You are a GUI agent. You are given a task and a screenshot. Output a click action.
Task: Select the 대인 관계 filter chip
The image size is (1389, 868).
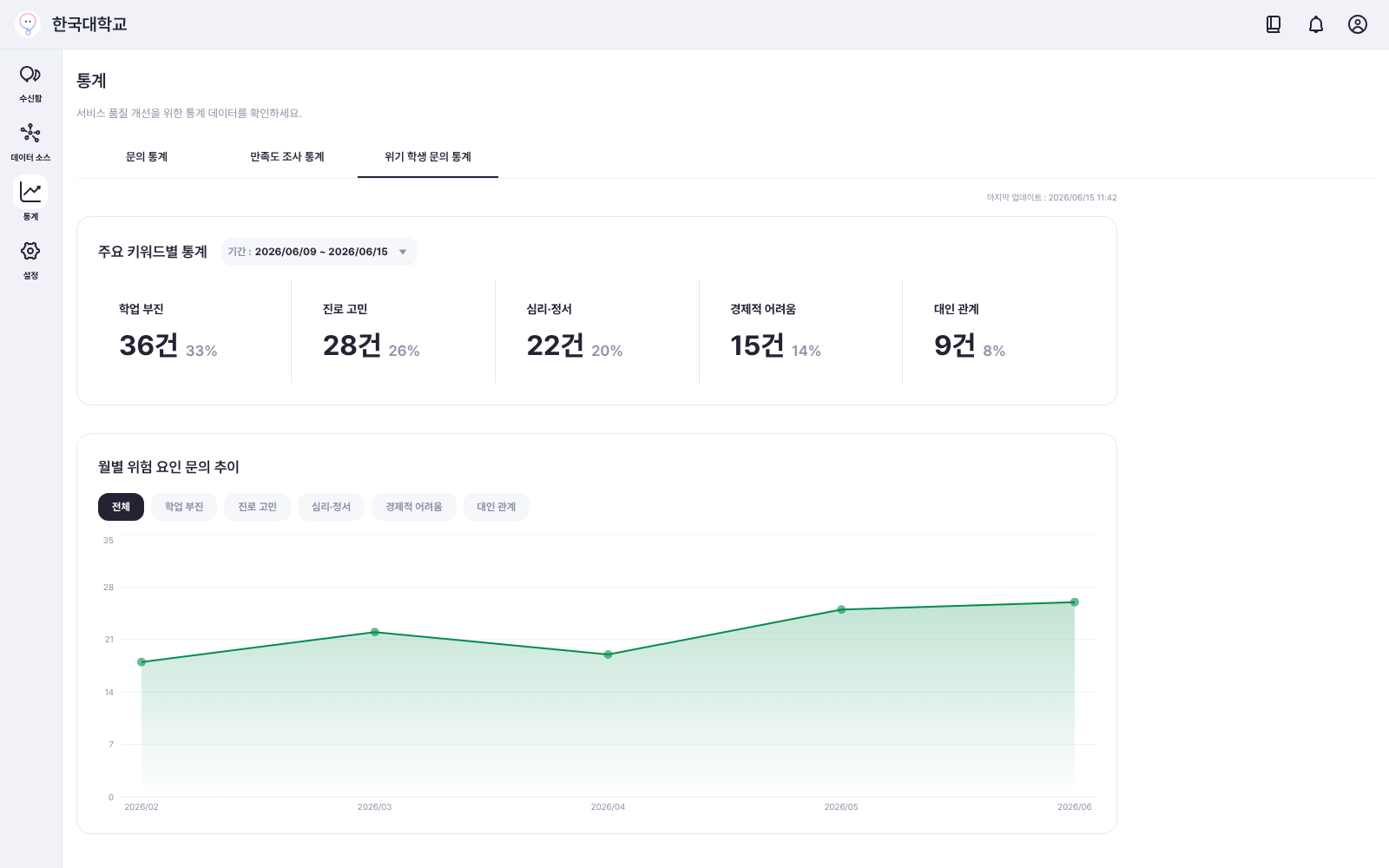(x=497, y=507)
